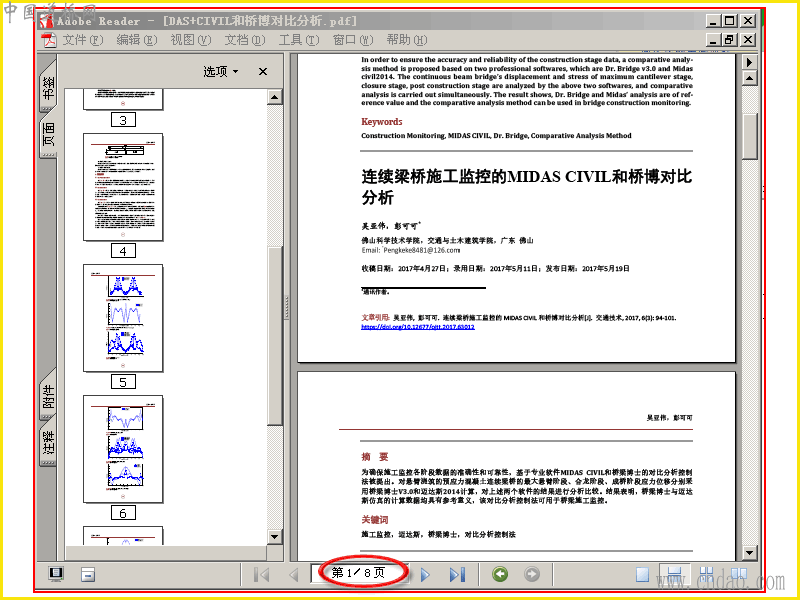This screenshot has height=600, width=800.
Task: Switch to the 页面 pages side tab
Action: [48, 134]
